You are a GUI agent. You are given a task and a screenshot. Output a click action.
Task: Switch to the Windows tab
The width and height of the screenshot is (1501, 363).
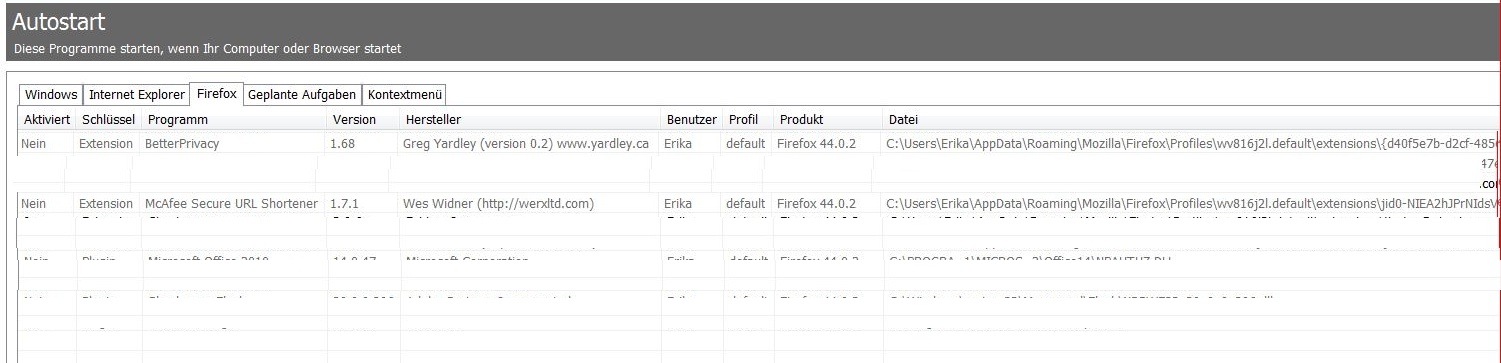click(x=51, y=95)
